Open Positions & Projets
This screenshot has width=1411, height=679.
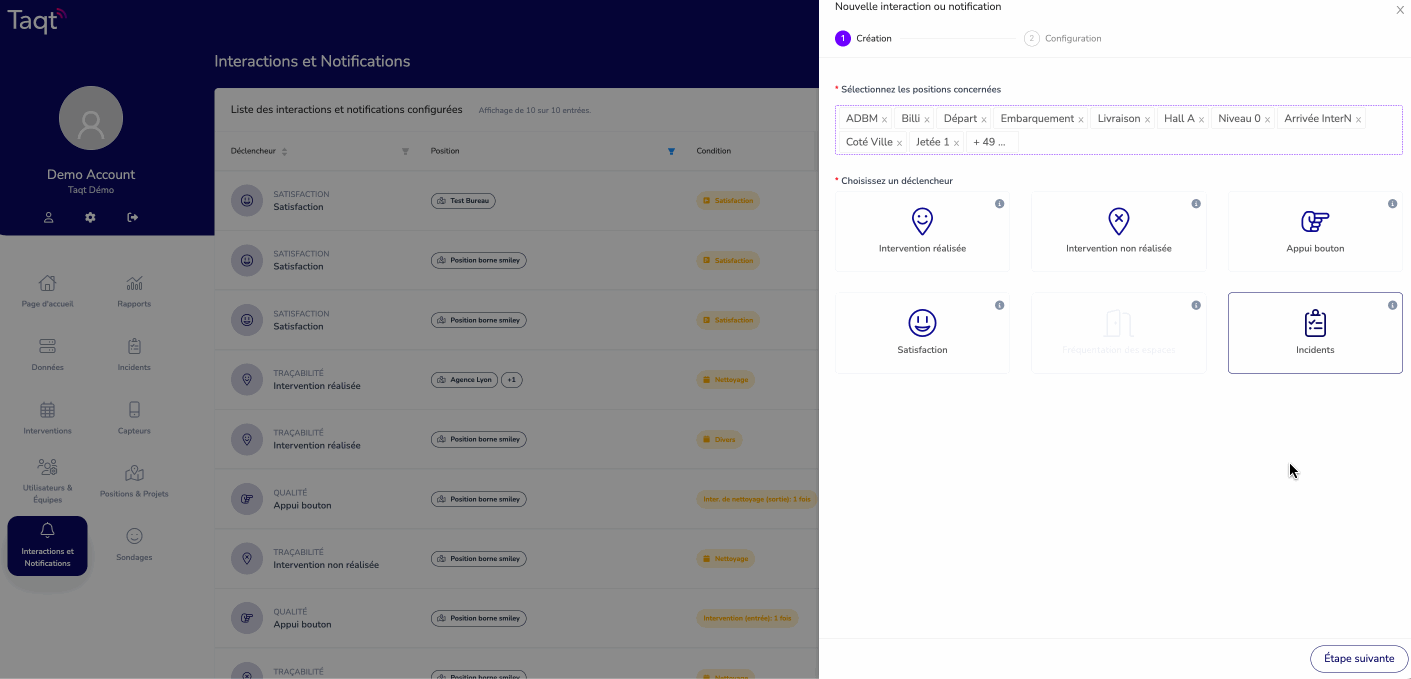coord(134,481)
